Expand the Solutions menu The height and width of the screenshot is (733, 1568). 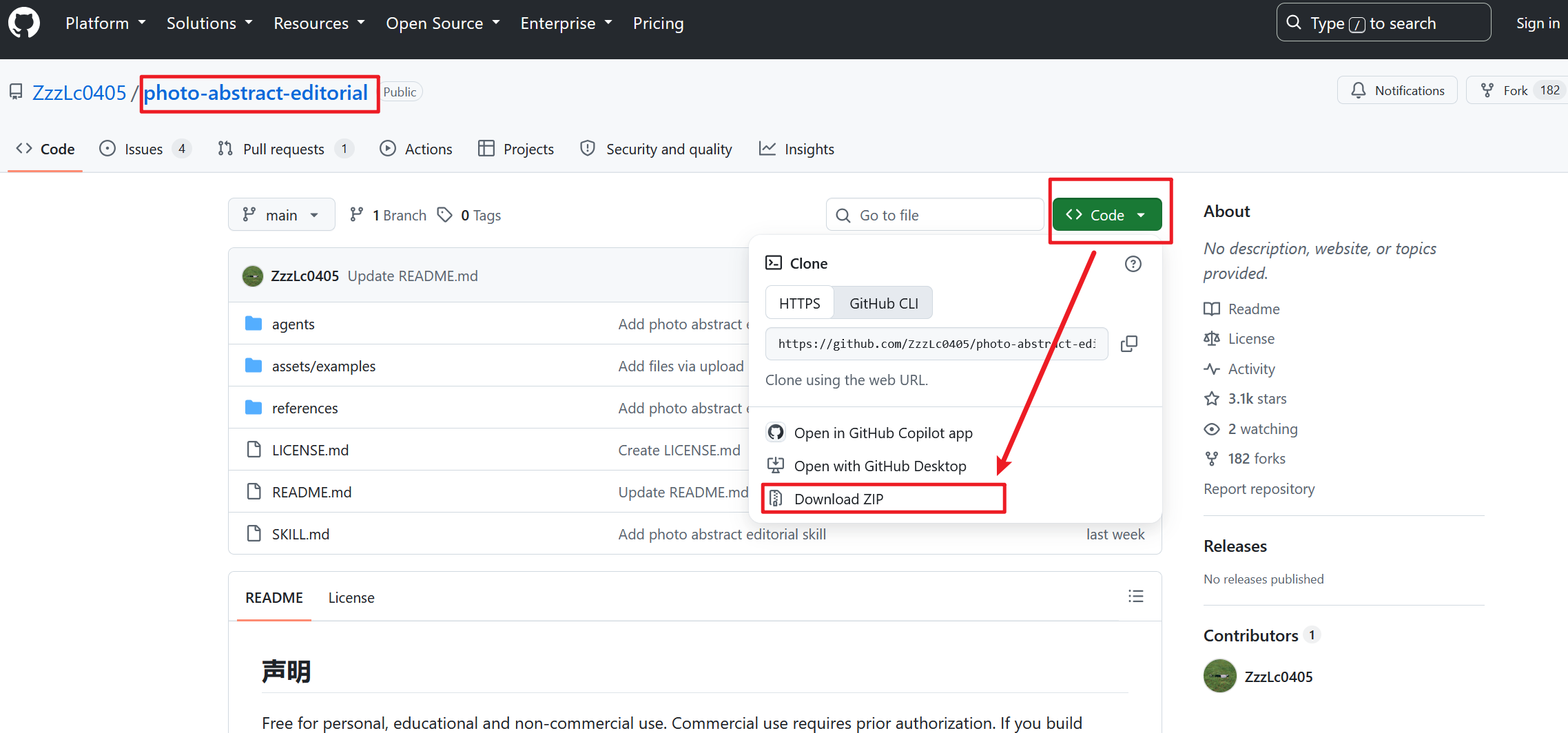(209, 23)
